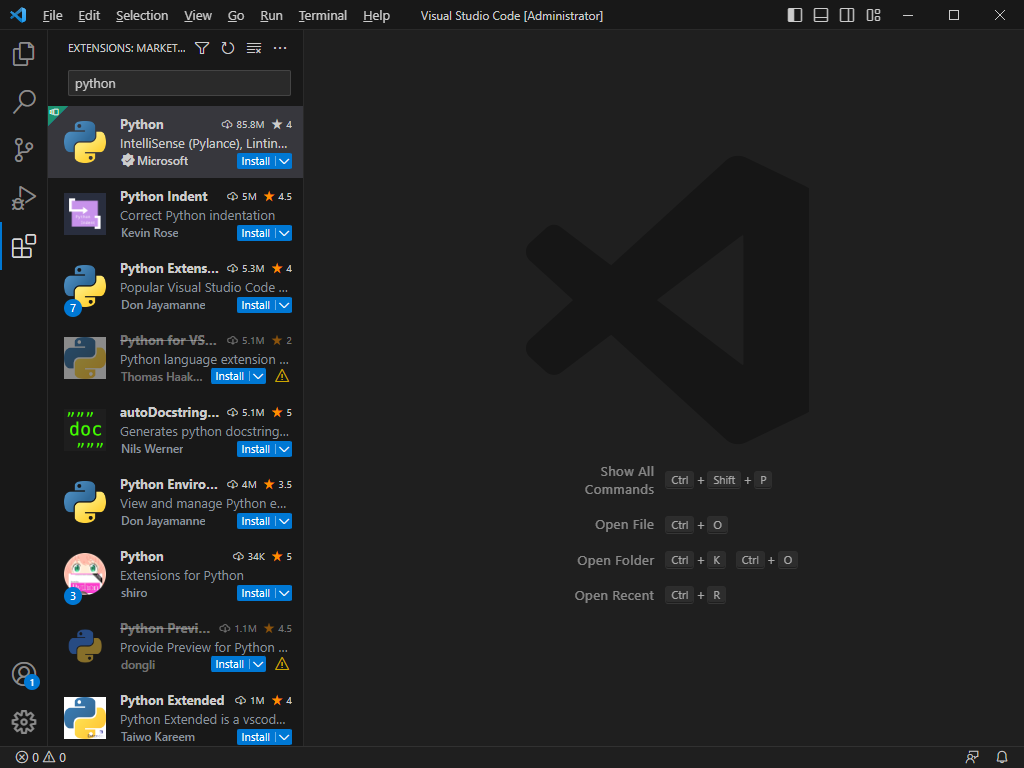Open the Explorer view in activity bar

tap(24, 54)
